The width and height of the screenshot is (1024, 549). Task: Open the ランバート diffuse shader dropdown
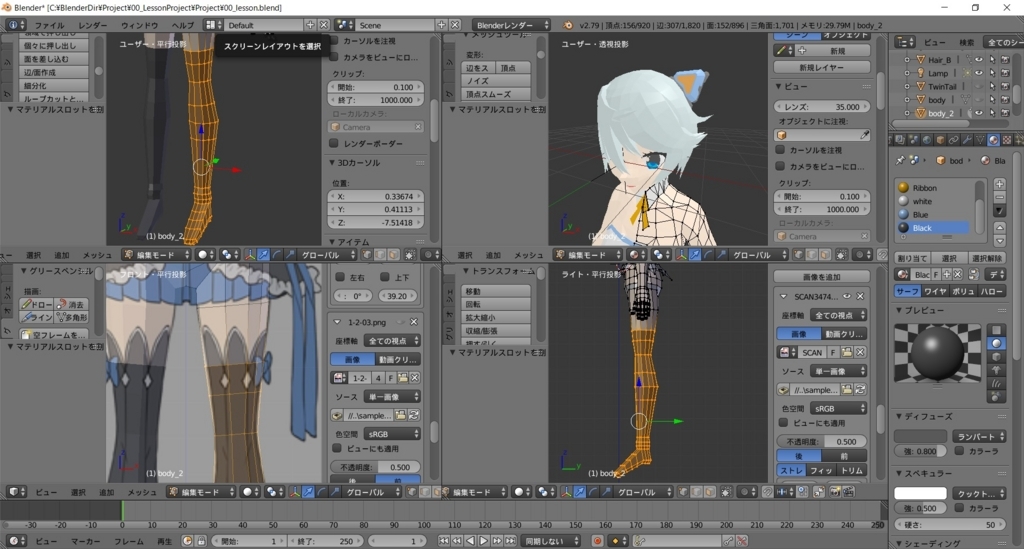(978, 436)
